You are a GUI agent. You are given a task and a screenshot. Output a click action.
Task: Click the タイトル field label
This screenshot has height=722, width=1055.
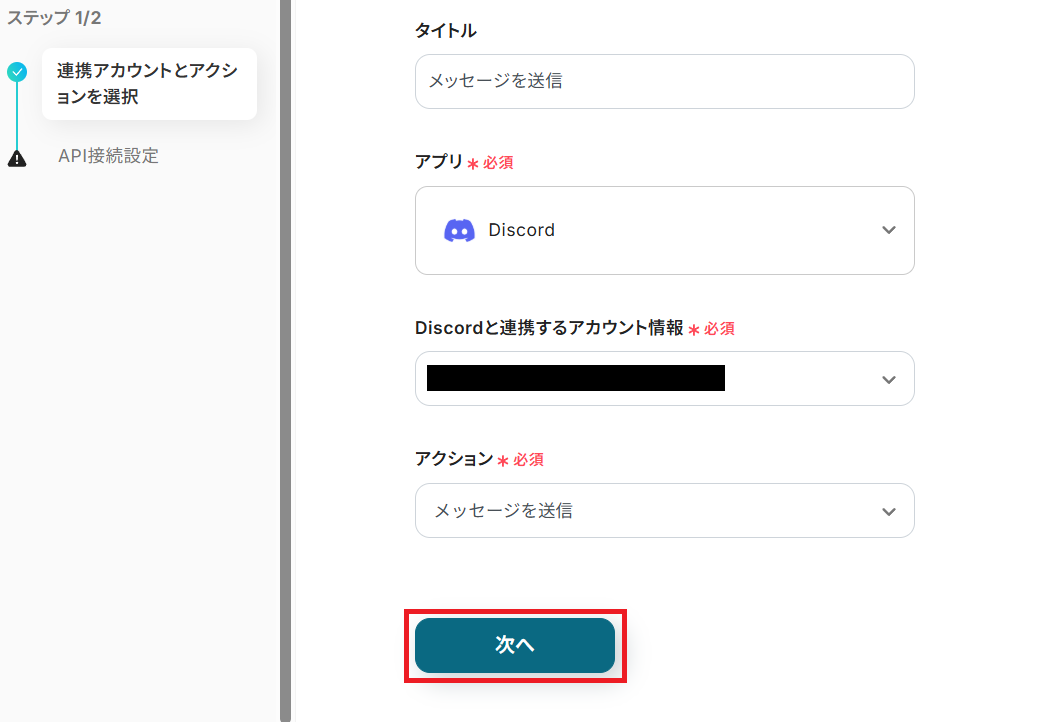(x=445, y=31)
